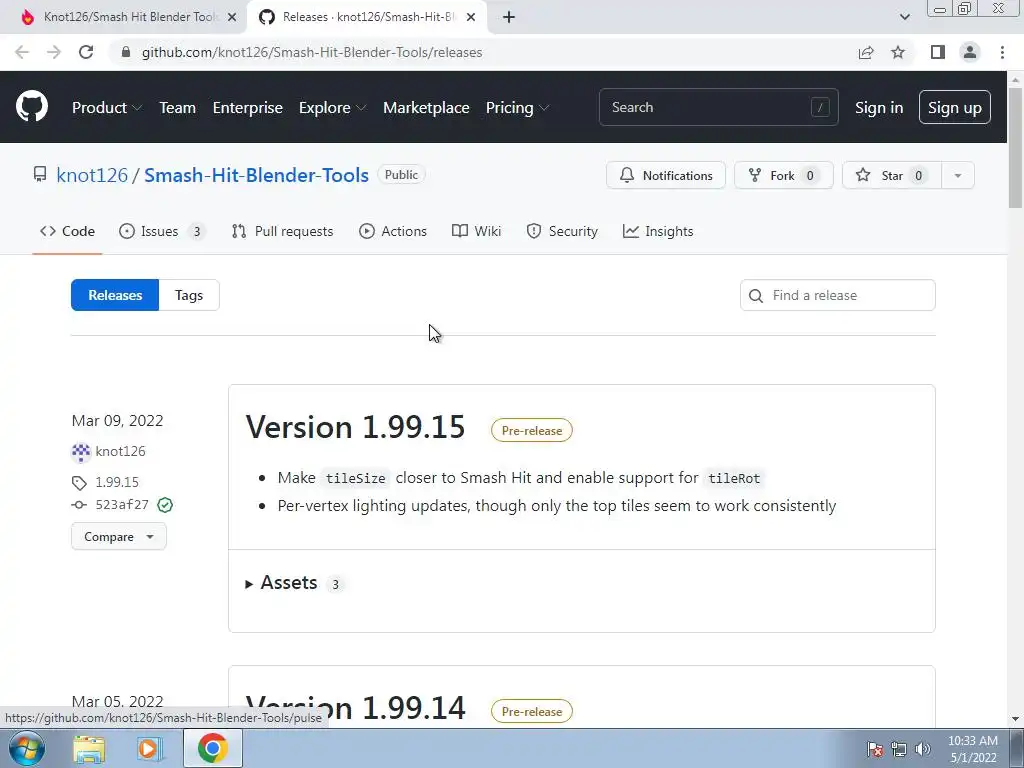Click the GitHub octocat logo
Image resolution: width=1024 pixels, height=768 pixels.
(32, 107)
